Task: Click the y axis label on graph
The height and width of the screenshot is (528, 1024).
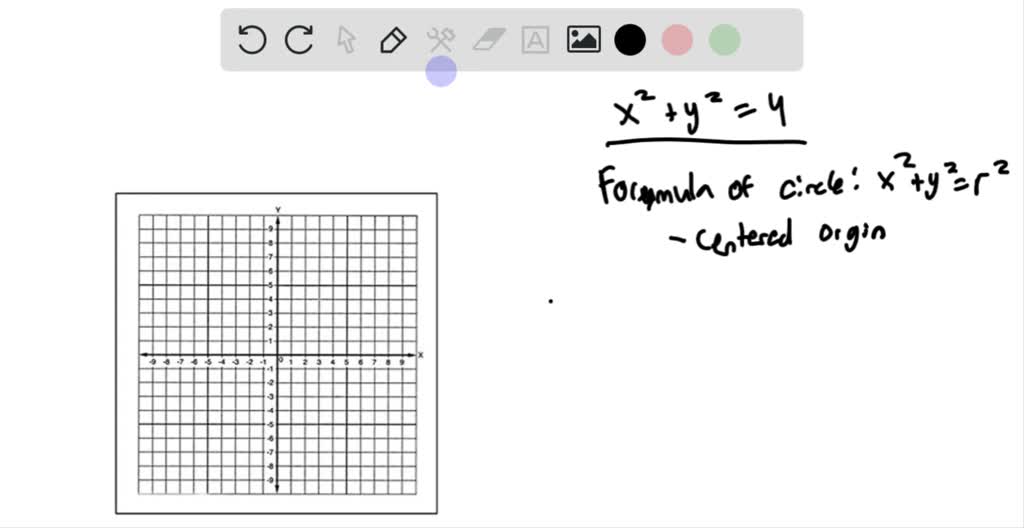Action: point(278,209)
